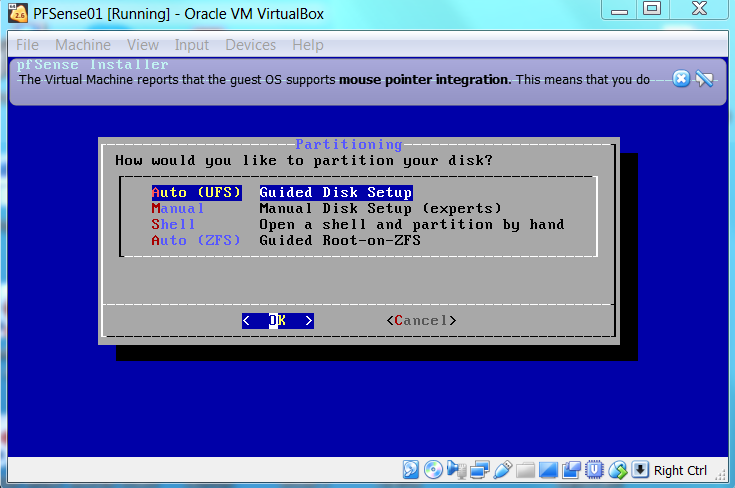Select Cancel in the Partitioning dialog
This screenshot has height=488, width=735.
pos(421,321)
